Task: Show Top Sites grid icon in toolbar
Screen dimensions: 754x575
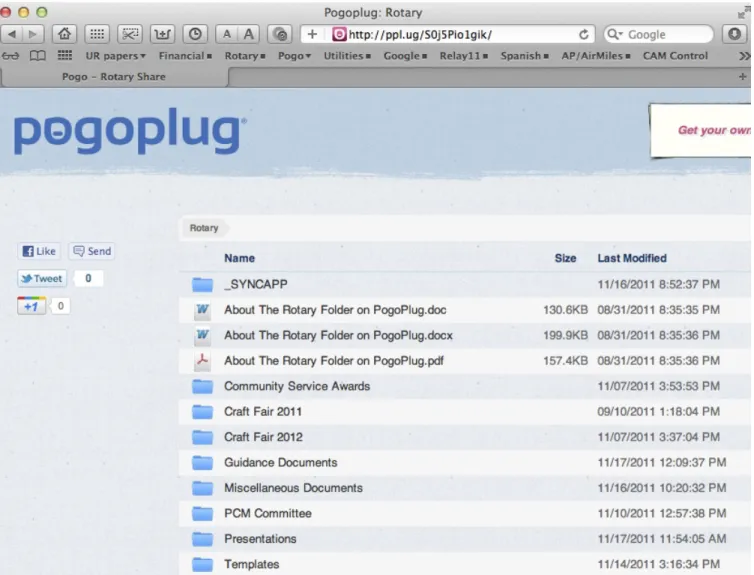Action: pos(97,34)
